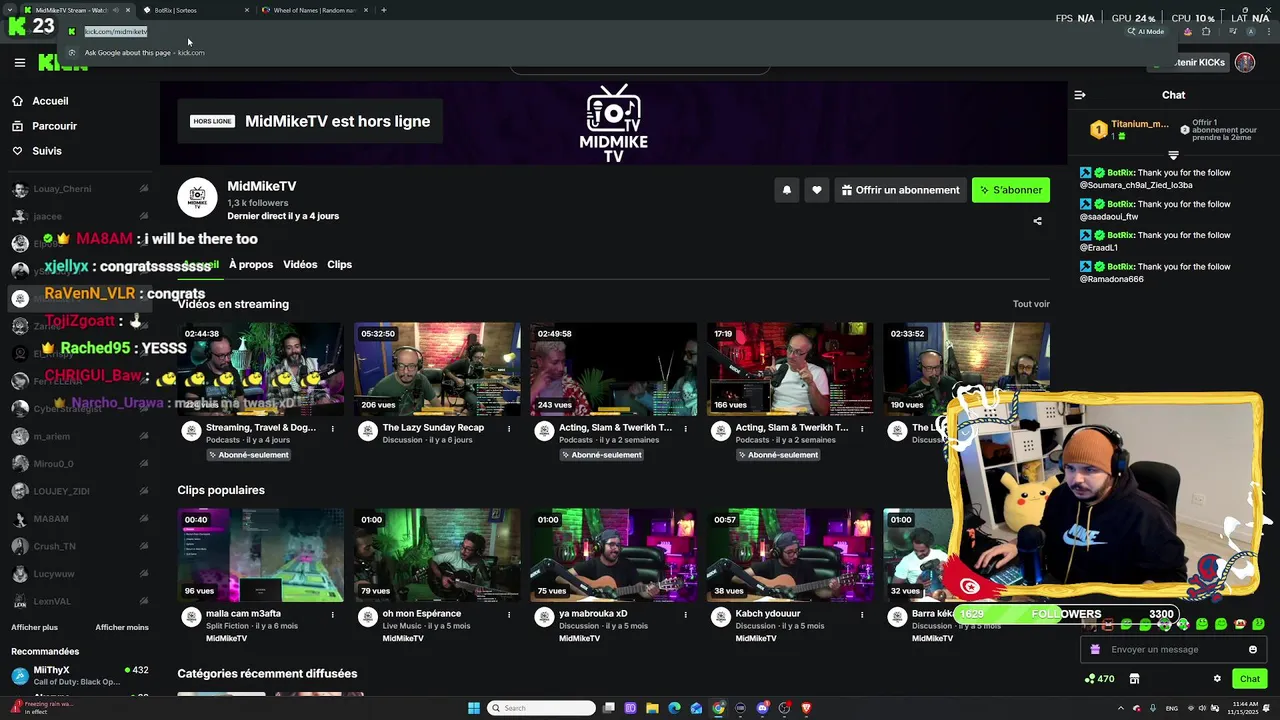
Task: Open options menu for second Acting, Slam & Twerikh video
Action: (x=862, y=429)
